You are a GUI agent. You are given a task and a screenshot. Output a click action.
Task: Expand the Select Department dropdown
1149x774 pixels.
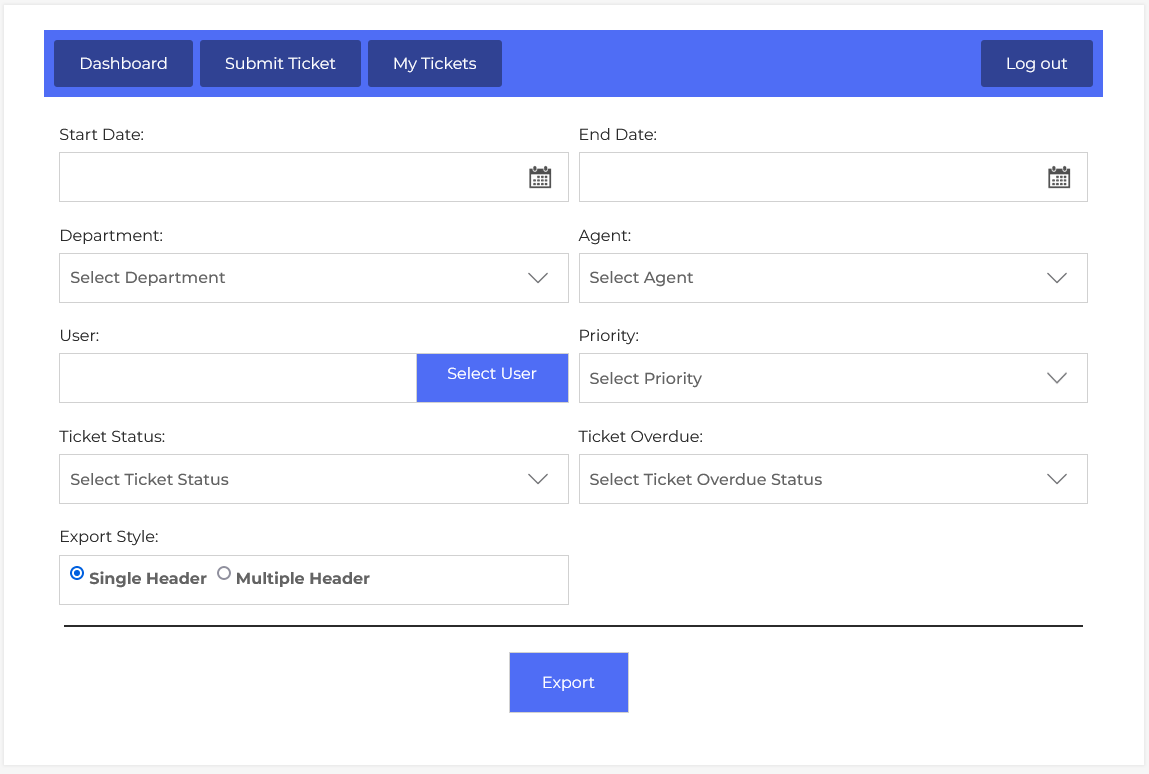[x=300, y=278]
